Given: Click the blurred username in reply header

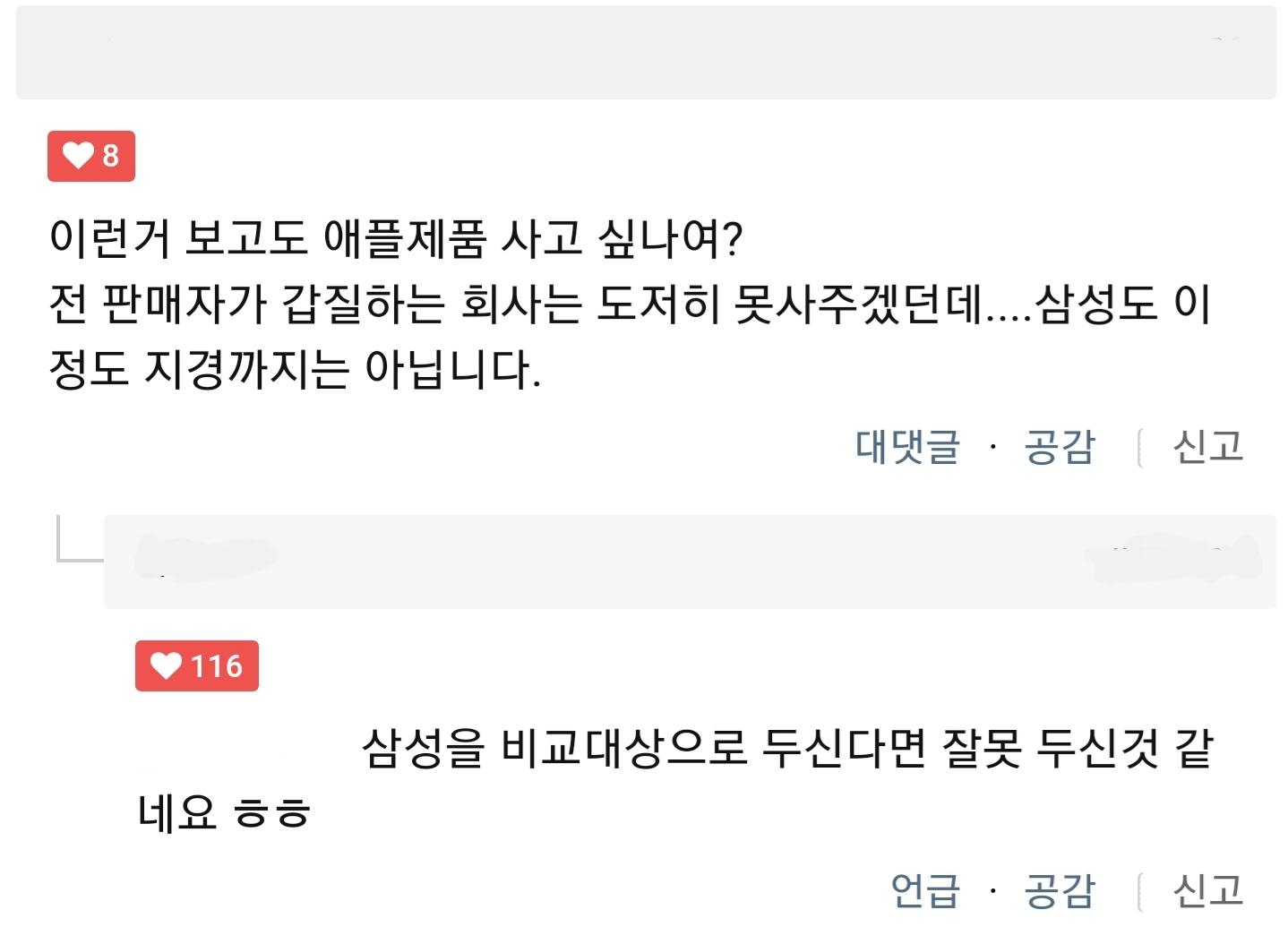Looking at the screenshot, I should (x=206, y=559).
